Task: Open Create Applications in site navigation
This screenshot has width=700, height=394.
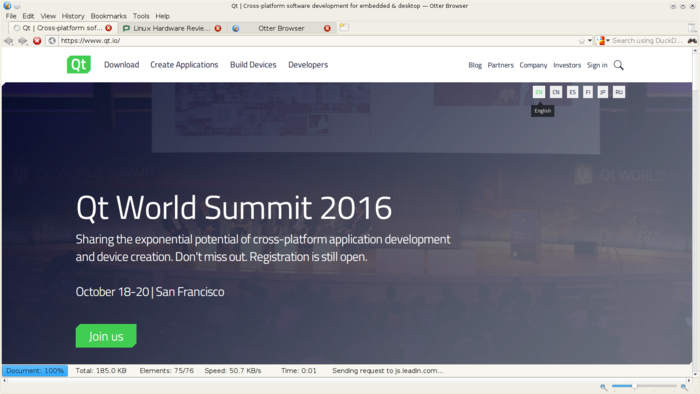Action: [184, 65]
